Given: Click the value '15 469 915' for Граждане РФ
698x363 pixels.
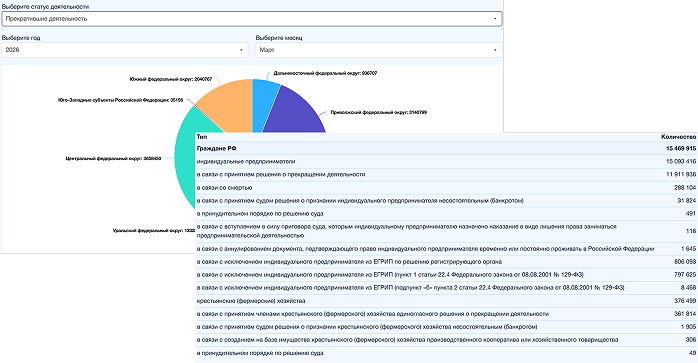Looking at the screenshot, I should pos(681,148).
